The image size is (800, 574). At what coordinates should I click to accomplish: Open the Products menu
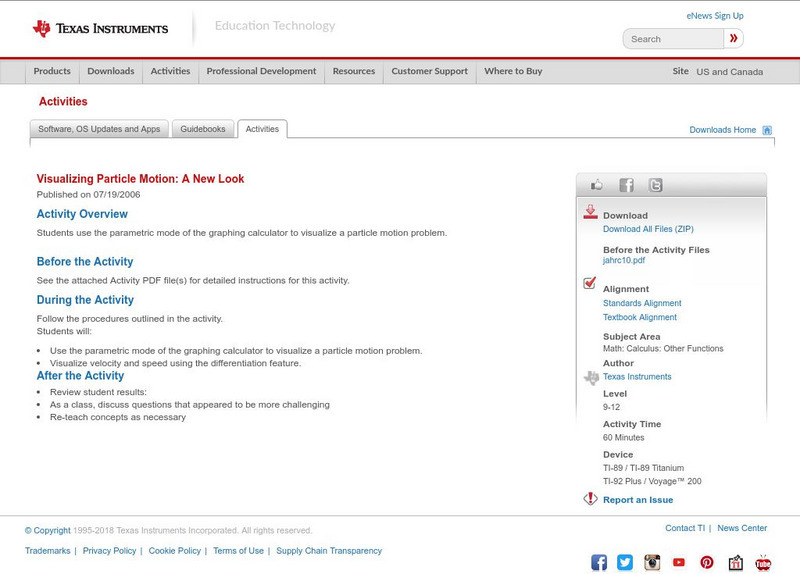pos(52,71)
